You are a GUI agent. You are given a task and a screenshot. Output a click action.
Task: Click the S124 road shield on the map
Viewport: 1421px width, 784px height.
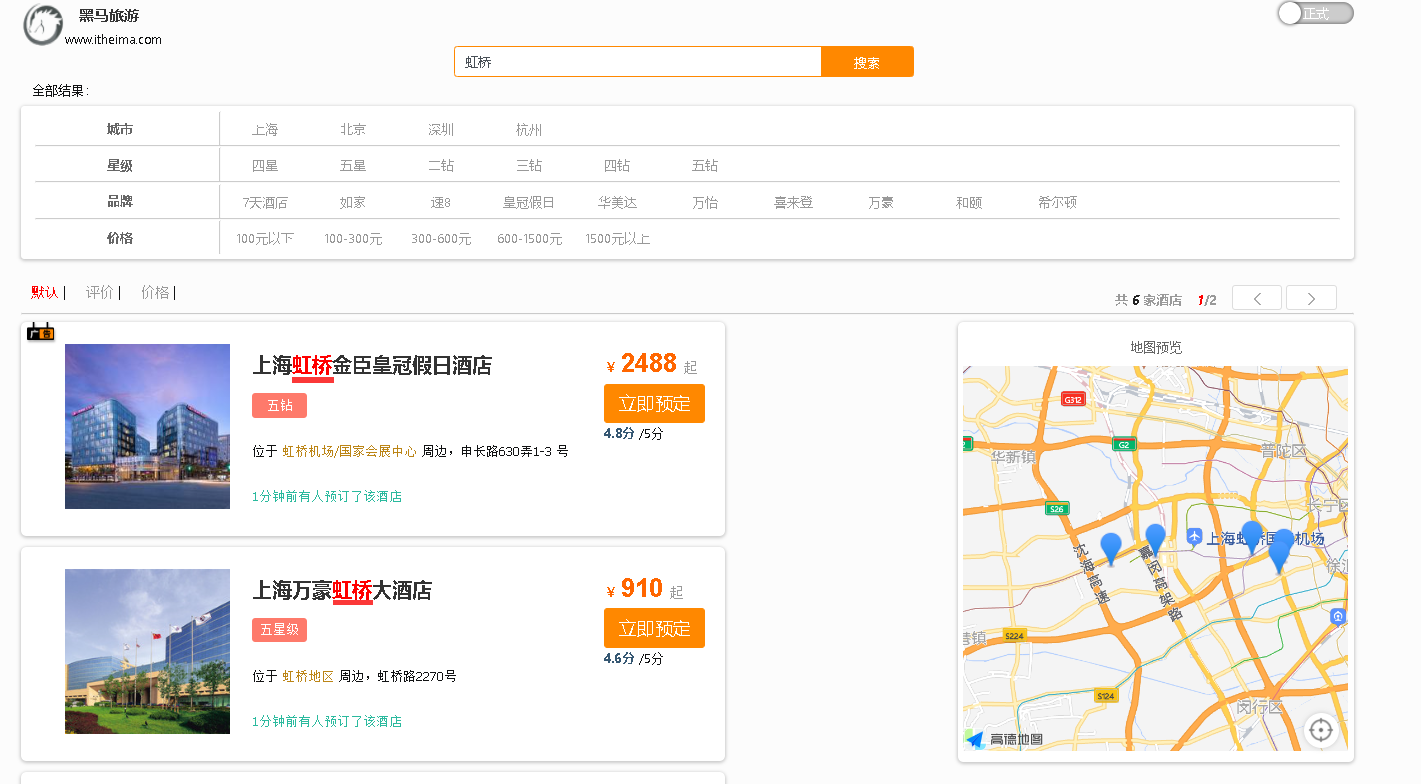click(x=1105, y=695)
